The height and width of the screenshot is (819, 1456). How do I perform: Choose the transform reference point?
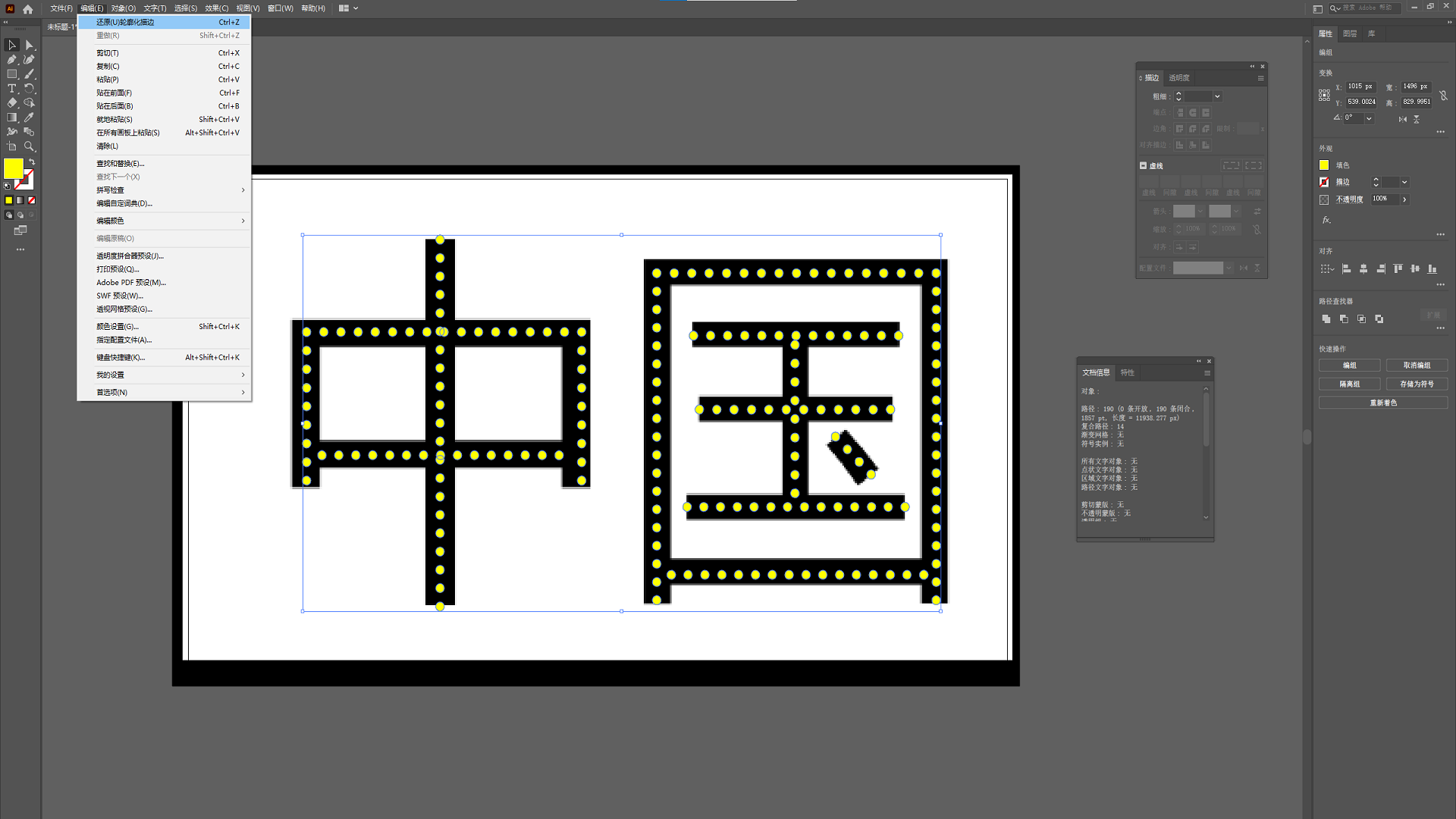(x=1324, y=95)
